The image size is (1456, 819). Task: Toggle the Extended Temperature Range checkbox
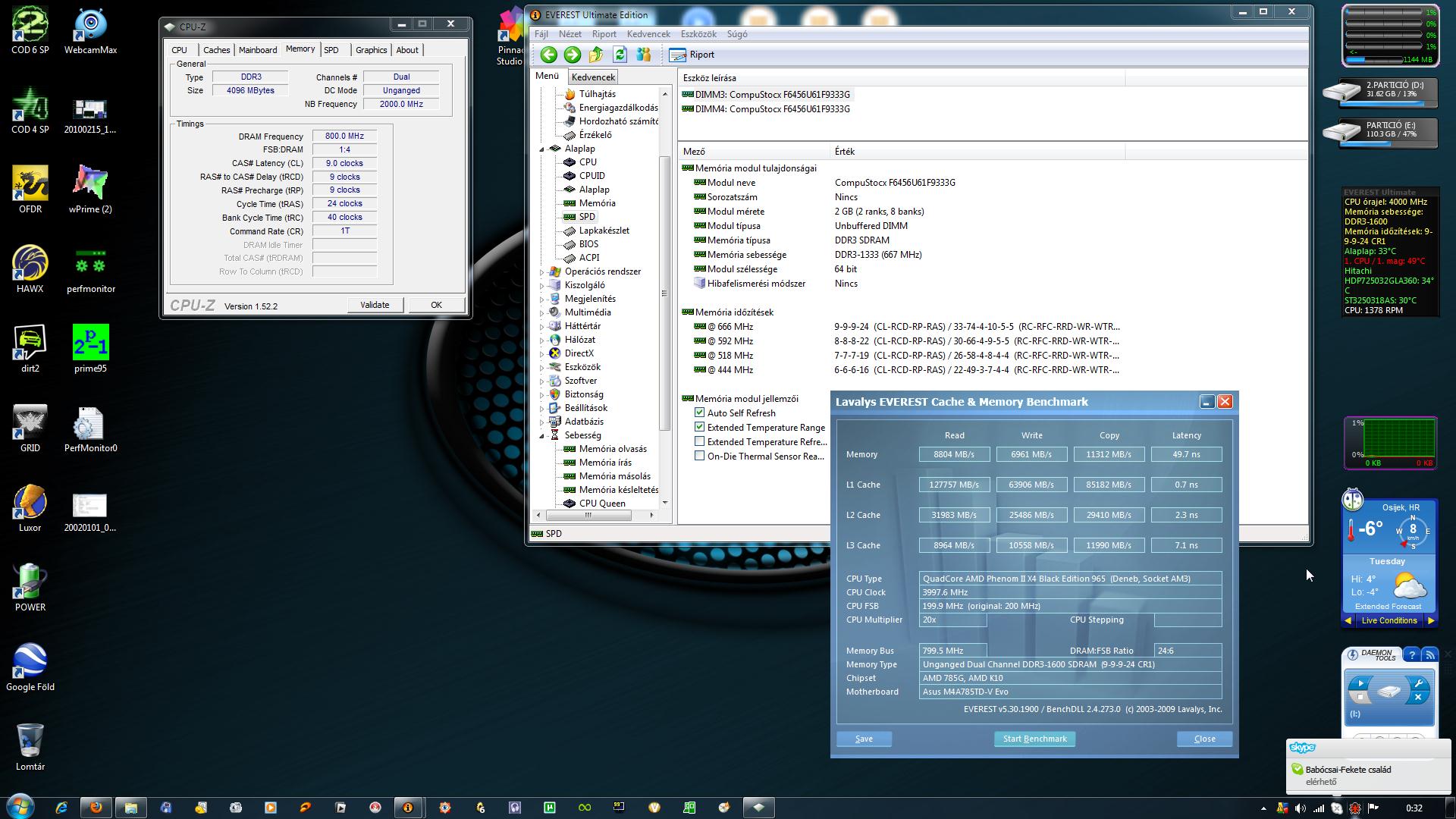[699, 427]
